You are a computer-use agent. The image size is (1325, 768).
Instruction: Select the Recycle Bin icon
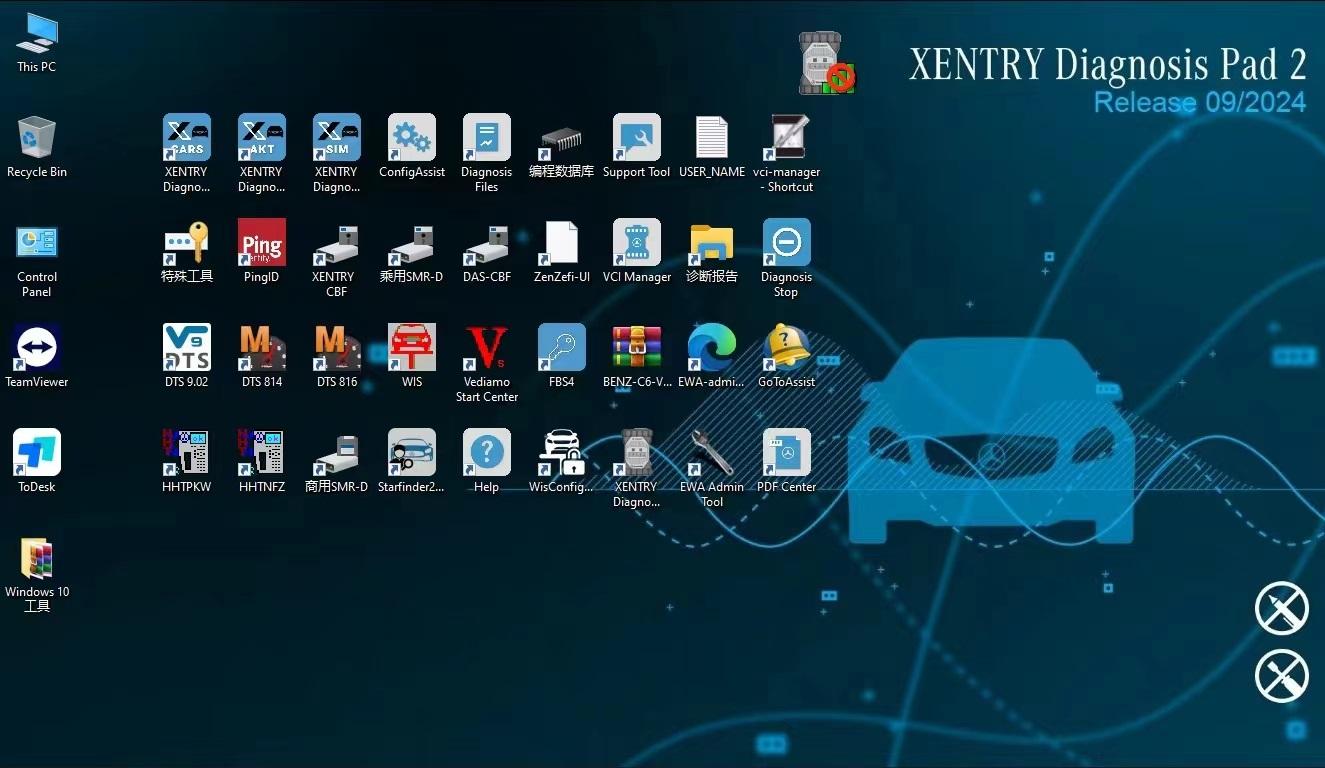point(37,138)
